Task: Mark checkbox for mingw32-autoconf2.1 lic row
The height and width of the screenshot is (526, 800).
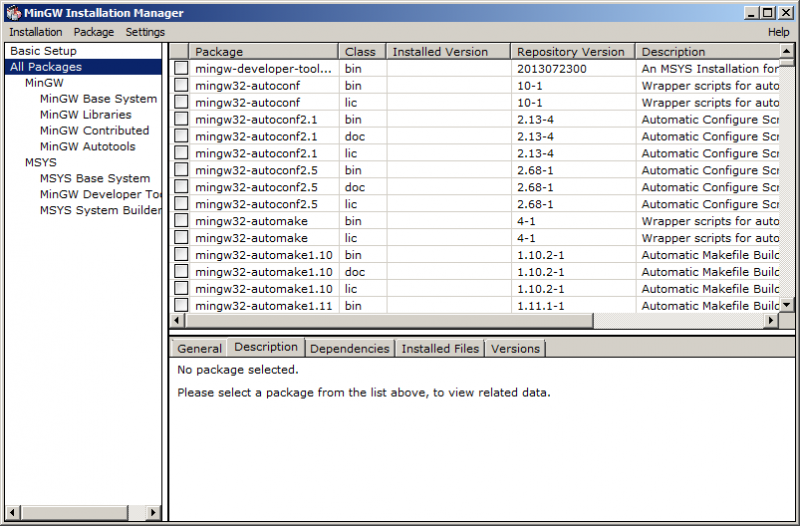Action: point(181,153)
